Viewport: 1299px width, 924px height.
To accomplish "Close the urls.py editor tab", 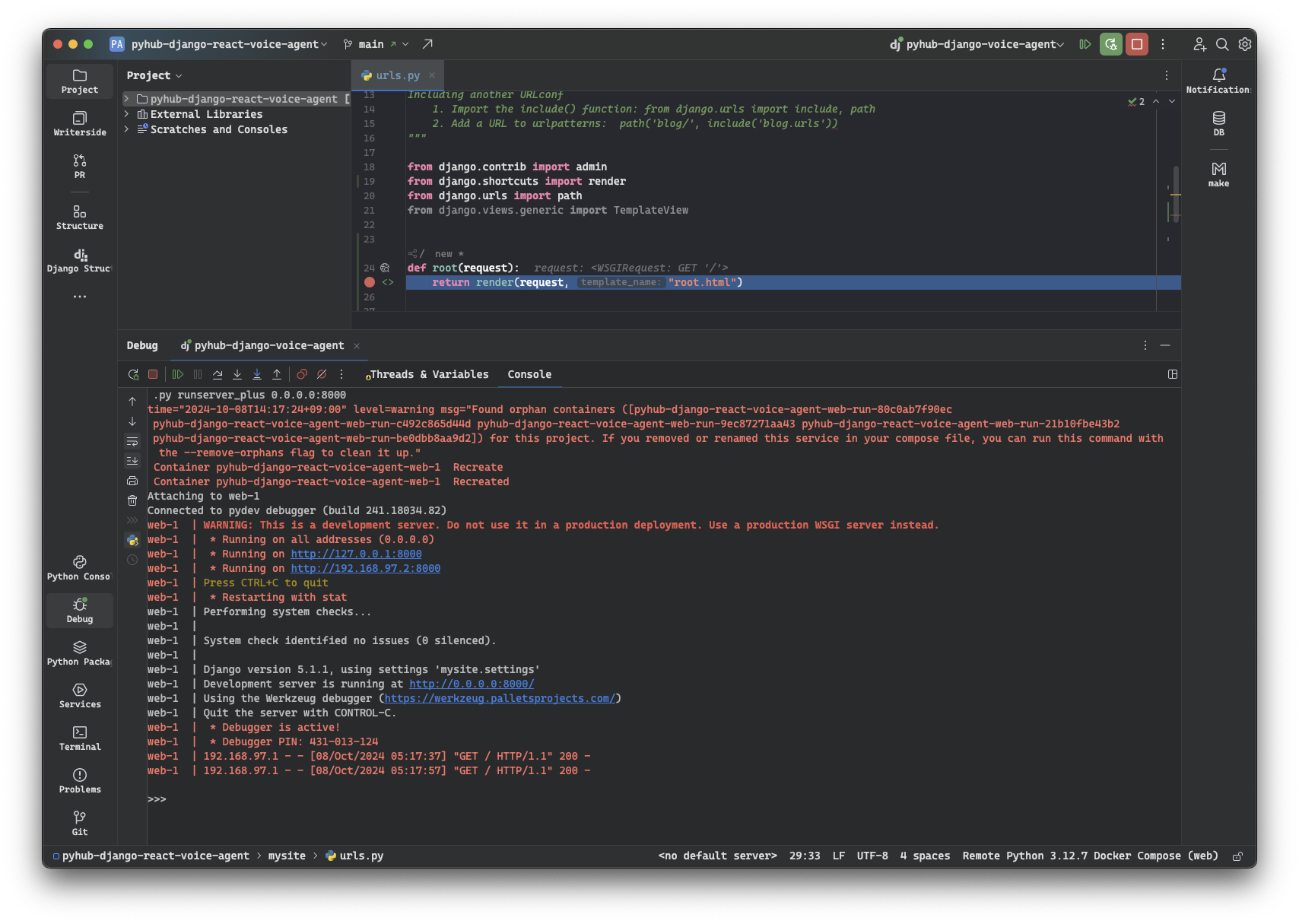I will (x=432, y=75).
